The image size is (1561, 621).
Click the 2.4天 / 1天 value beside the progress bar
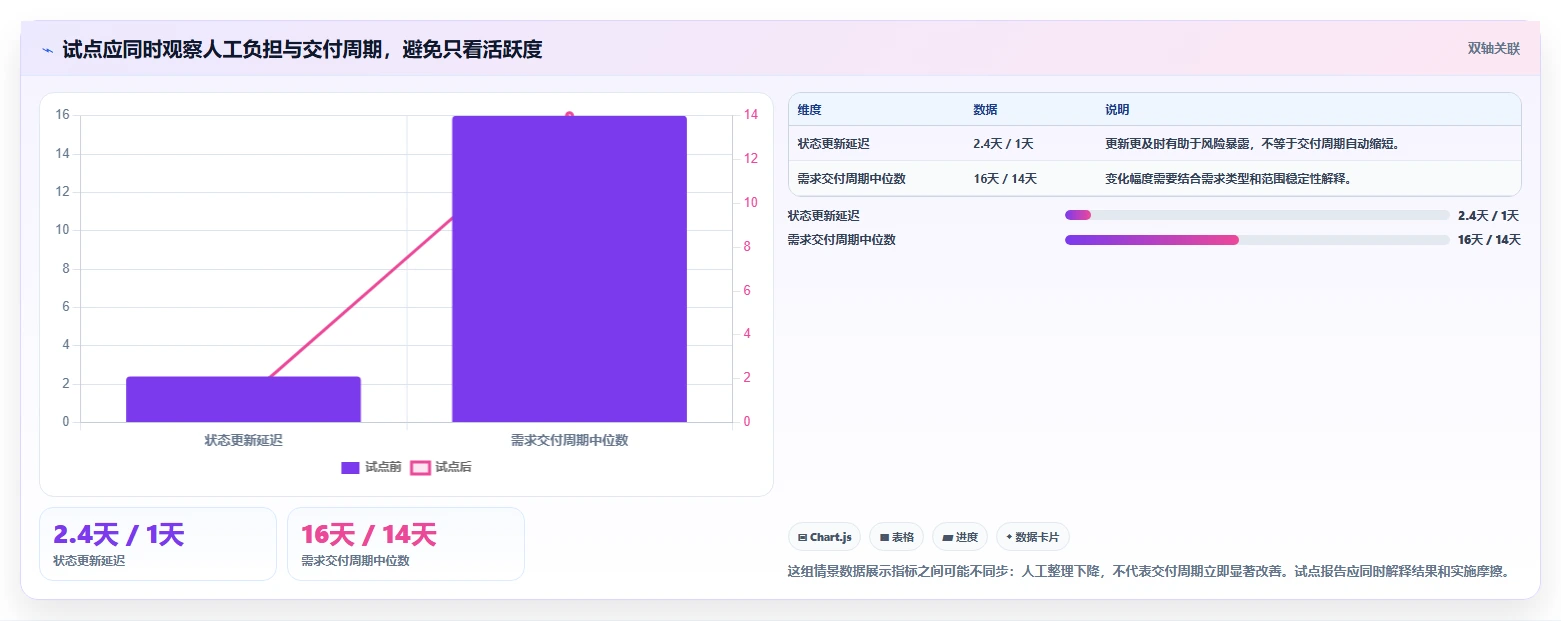tap(1489, 215)
